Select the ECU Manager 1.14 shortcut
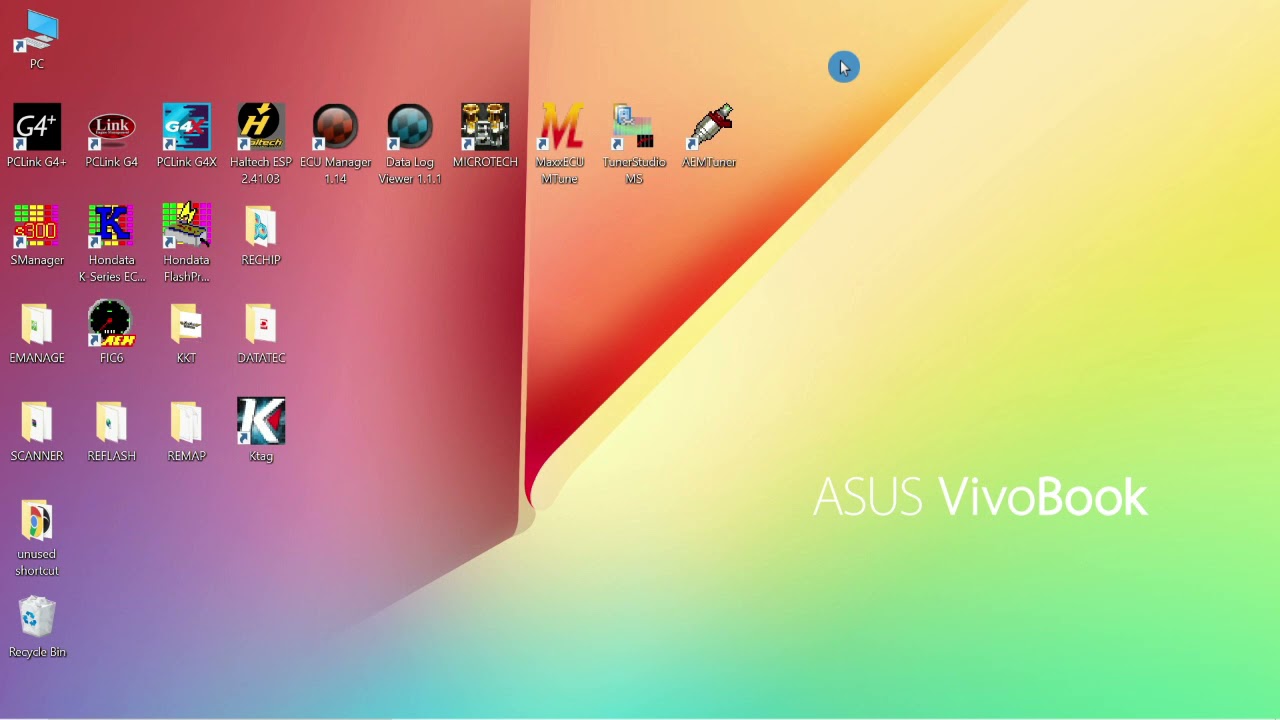Viewport: 1280px width, 720px height. pyautogui.click(x=335, y=144)
